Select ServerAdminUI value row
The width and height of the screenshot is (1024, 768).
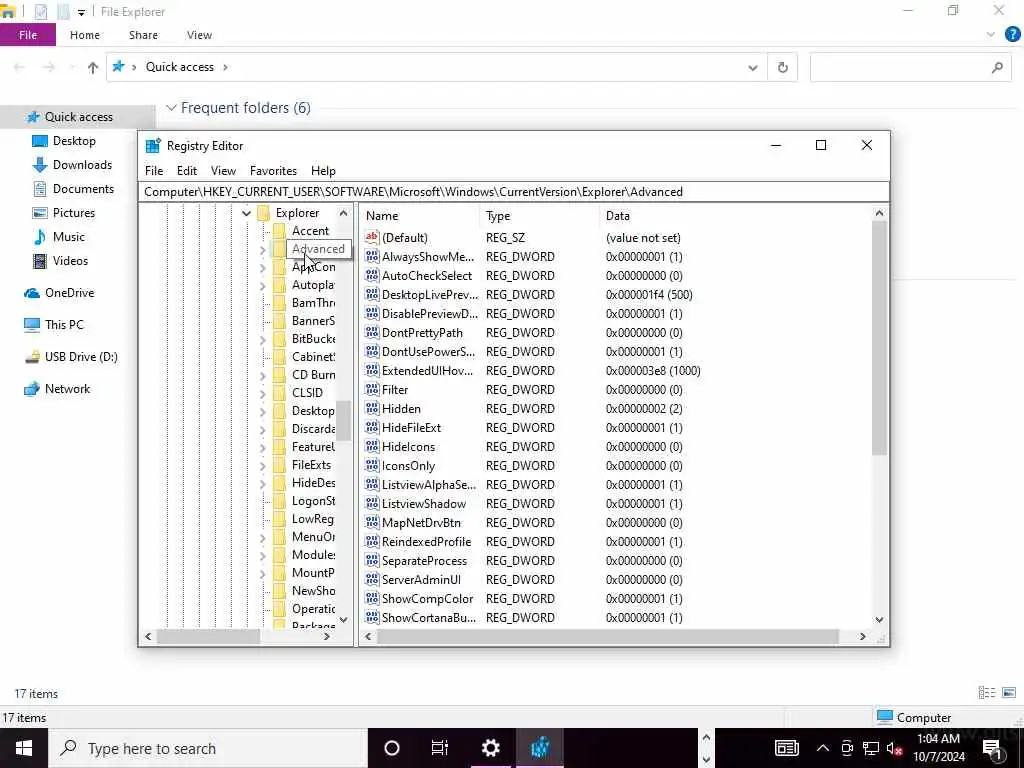coord(616,580)
